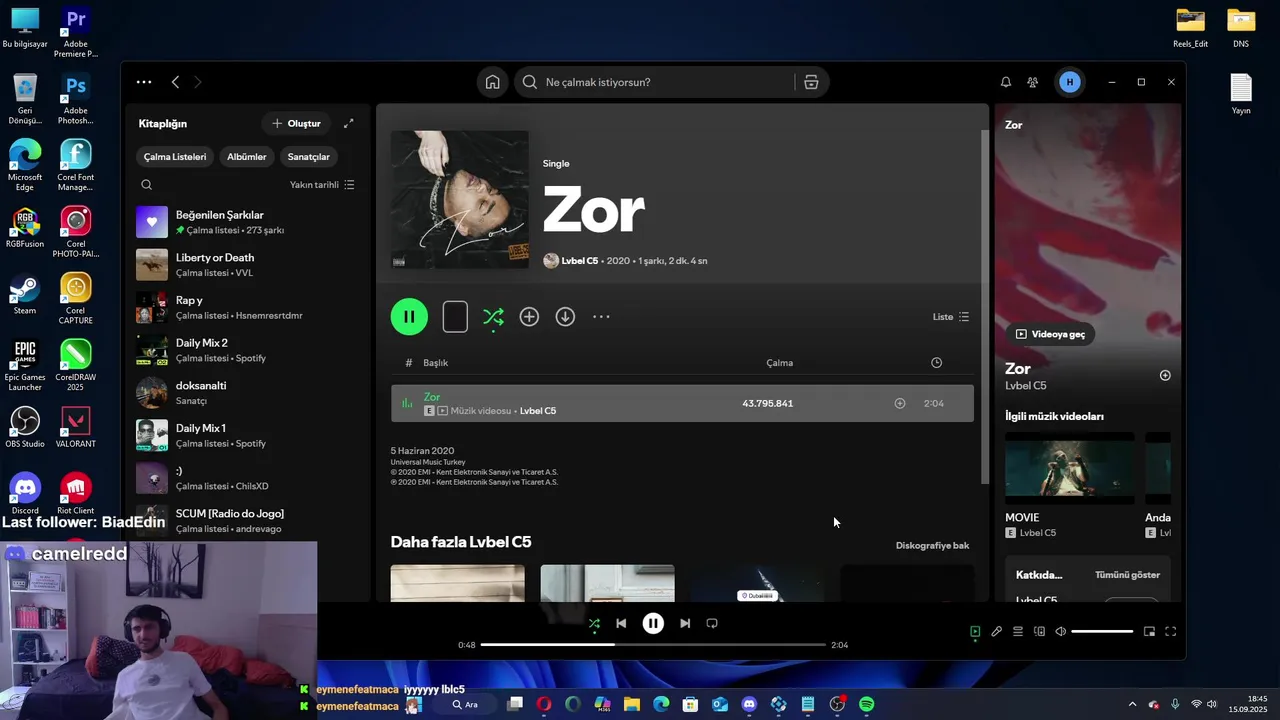Enter full screen mode

point(1171,631)
